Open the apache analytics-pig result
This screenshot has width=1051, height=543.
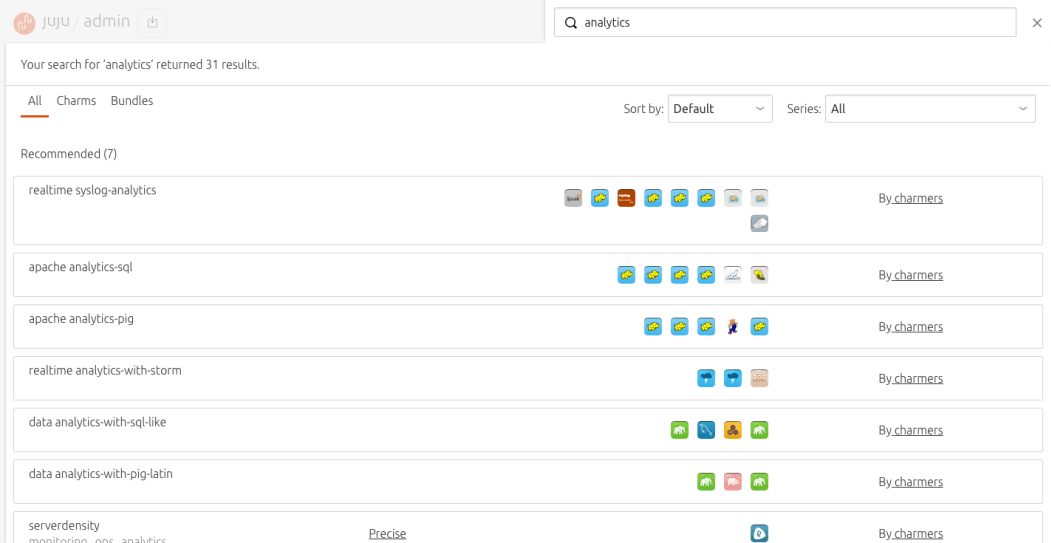tap(528, 326)
